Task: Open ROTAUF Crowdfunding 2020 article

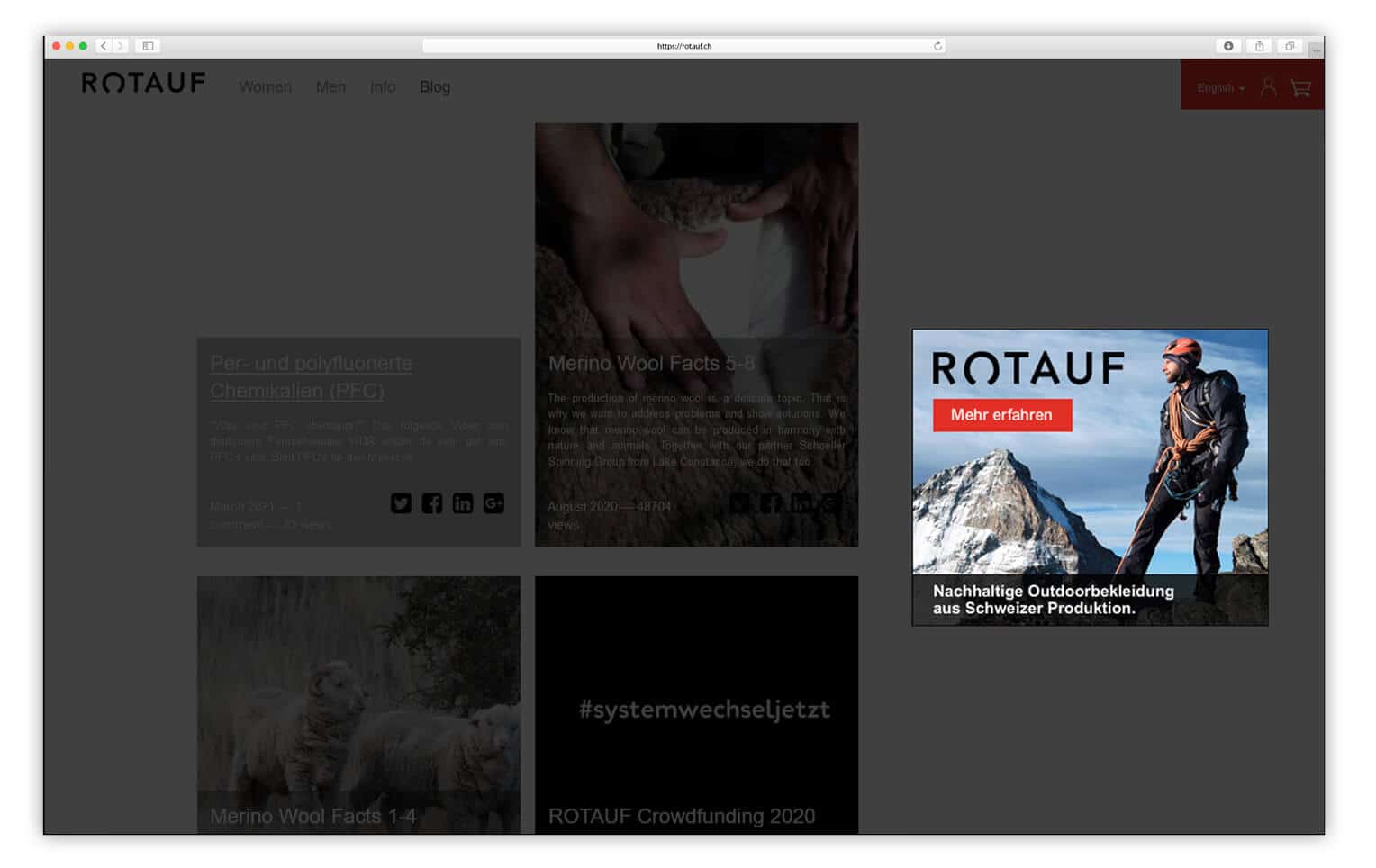Action: [682, 816]
